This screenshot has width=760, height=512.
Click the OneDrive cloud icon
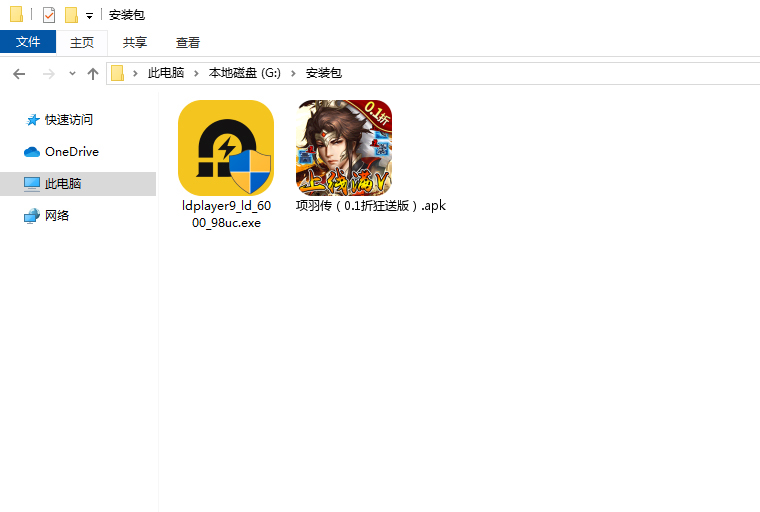tap(32, 152)
